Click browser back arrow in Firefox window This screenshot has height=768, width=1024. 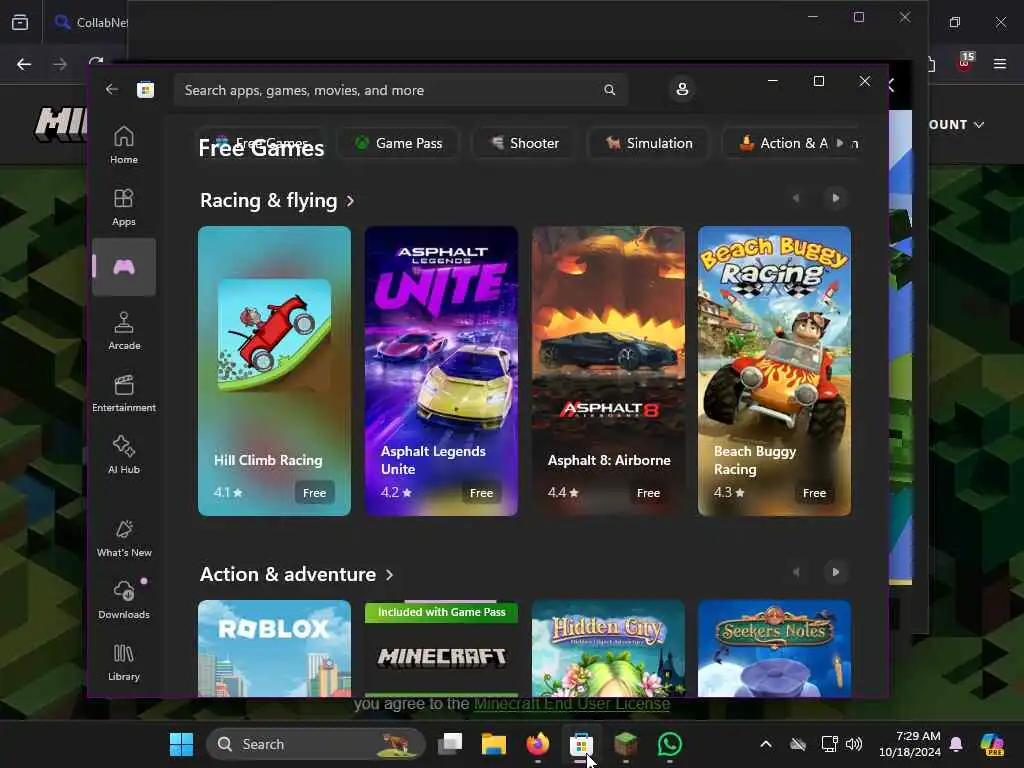pyautogui.click(x=24, y=64)
